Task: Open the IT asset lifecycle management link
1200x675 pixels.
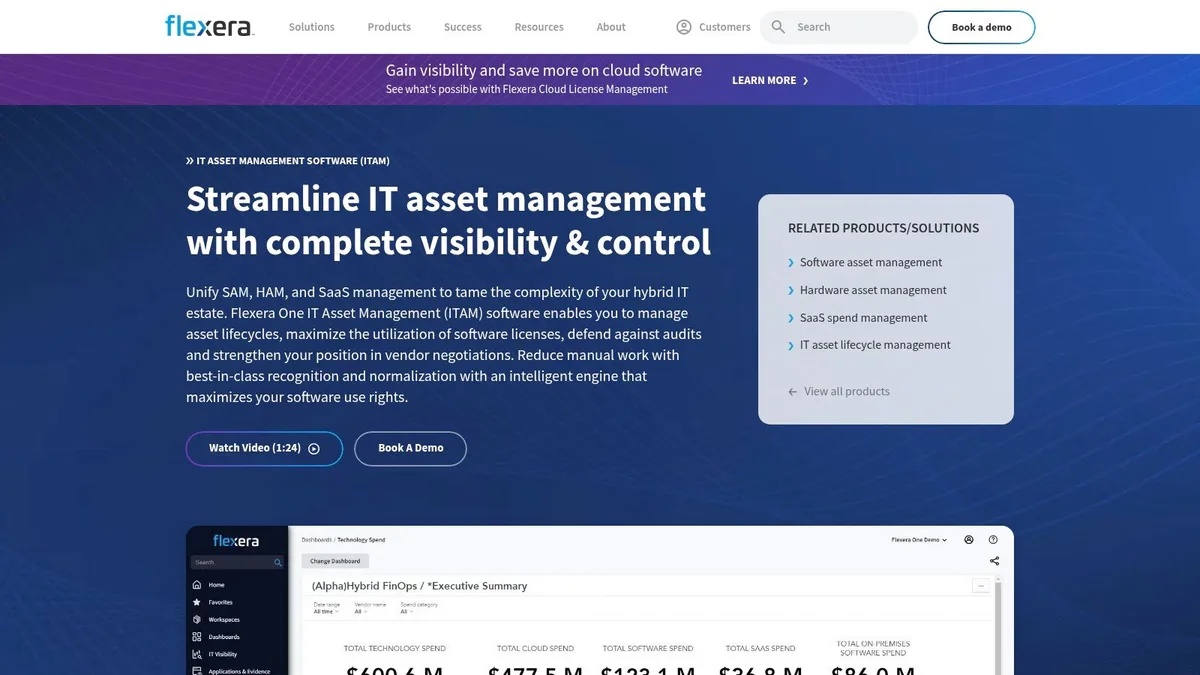Action: (875, 345)
